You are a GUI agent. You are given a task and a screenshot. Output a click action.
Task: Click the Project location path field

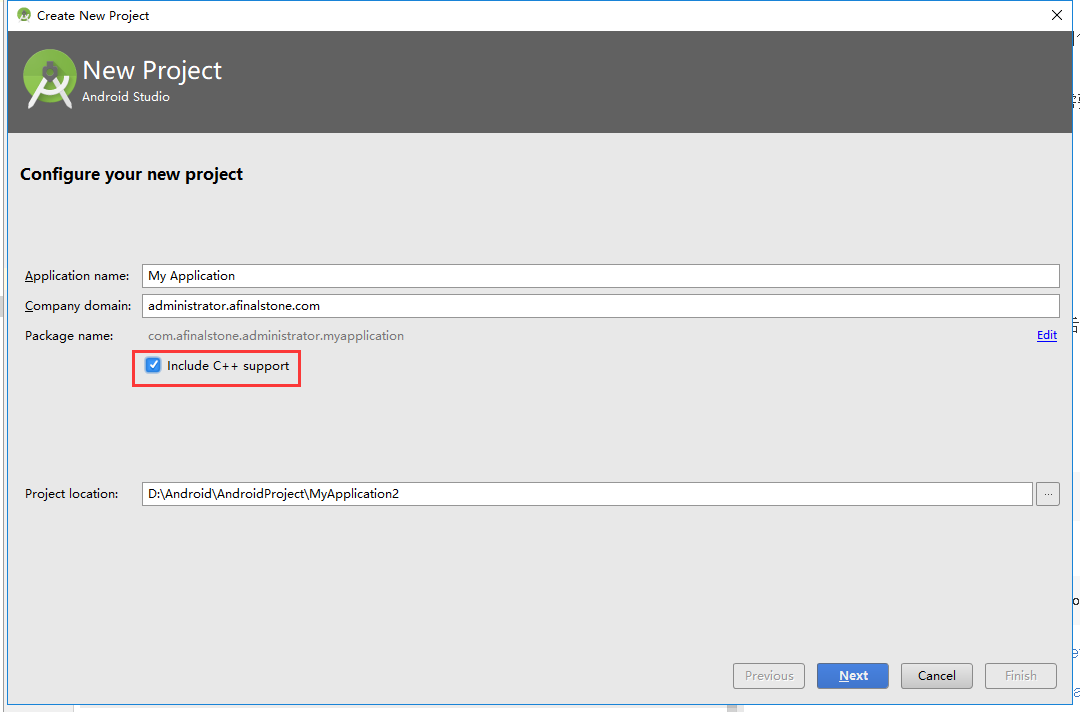click(587, 494)
